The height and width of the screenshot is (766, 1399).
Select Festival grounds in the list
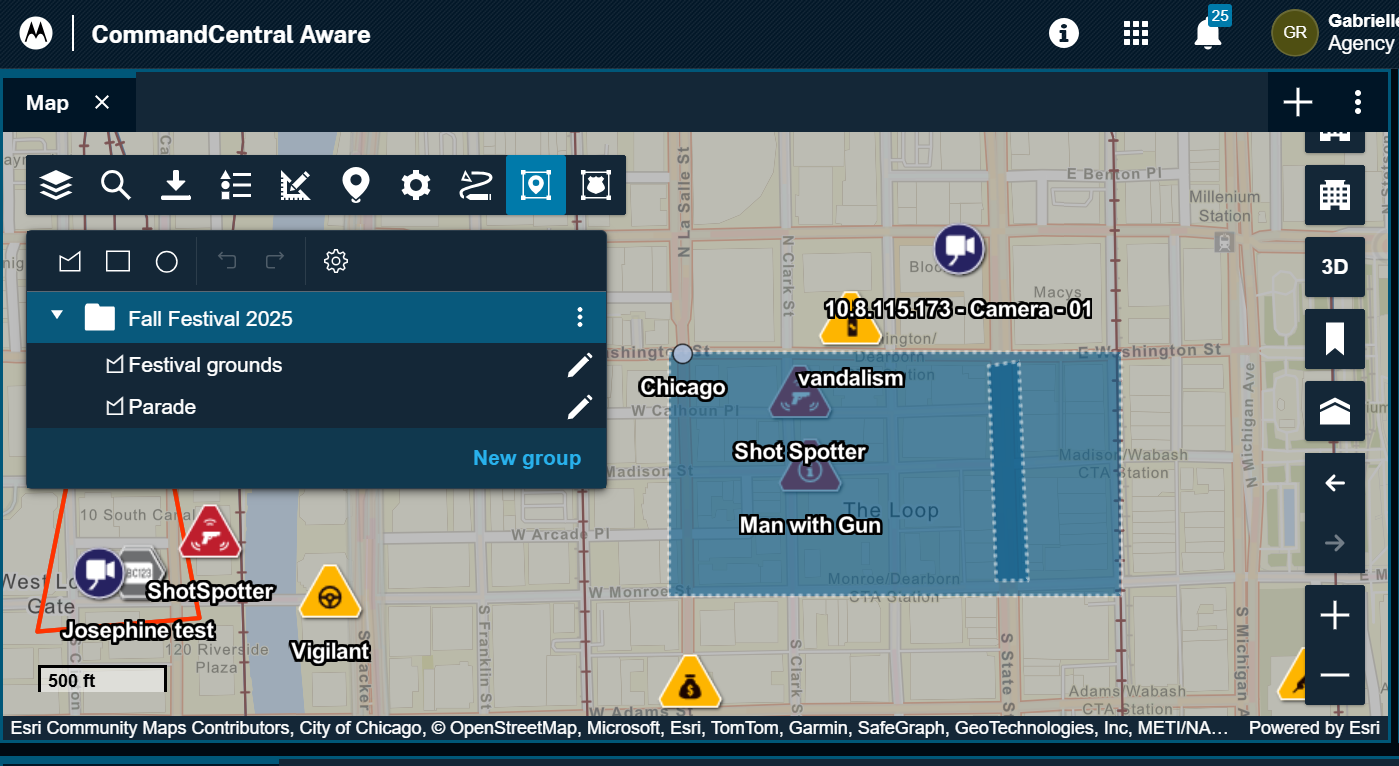pyautogui.click(x=205, y=365)
